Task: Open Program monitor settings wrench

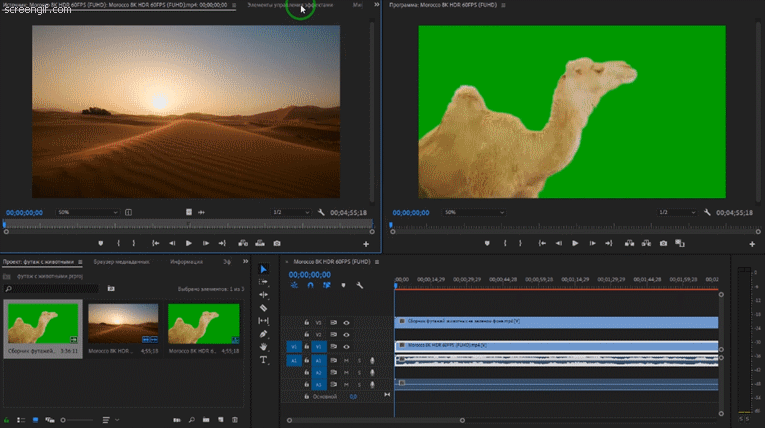Action: [x=707, y=212]
